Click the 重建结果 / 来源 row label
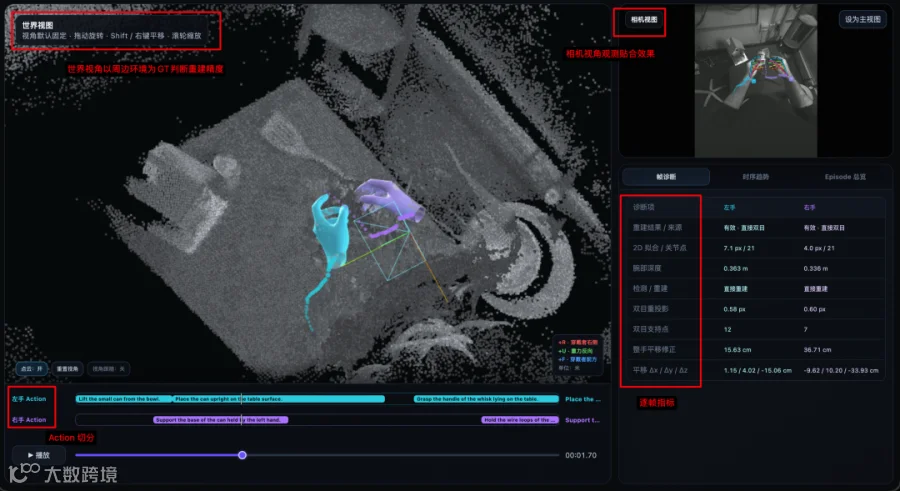The height and width of the screenshot is (491, 900). [657, 227]
